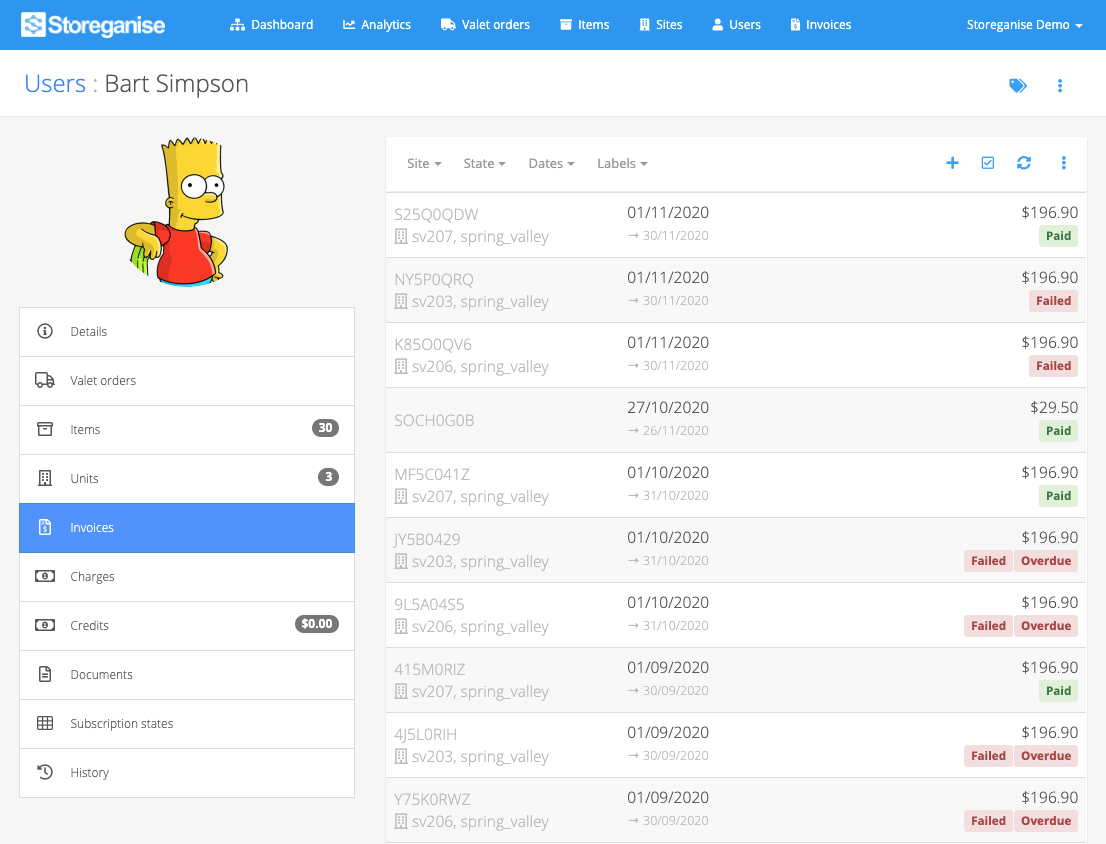The width and height of the screenshot is (1106, 844).
Task: Click the Paid label on invoice 415M0RIZ
Action: 1058,691
